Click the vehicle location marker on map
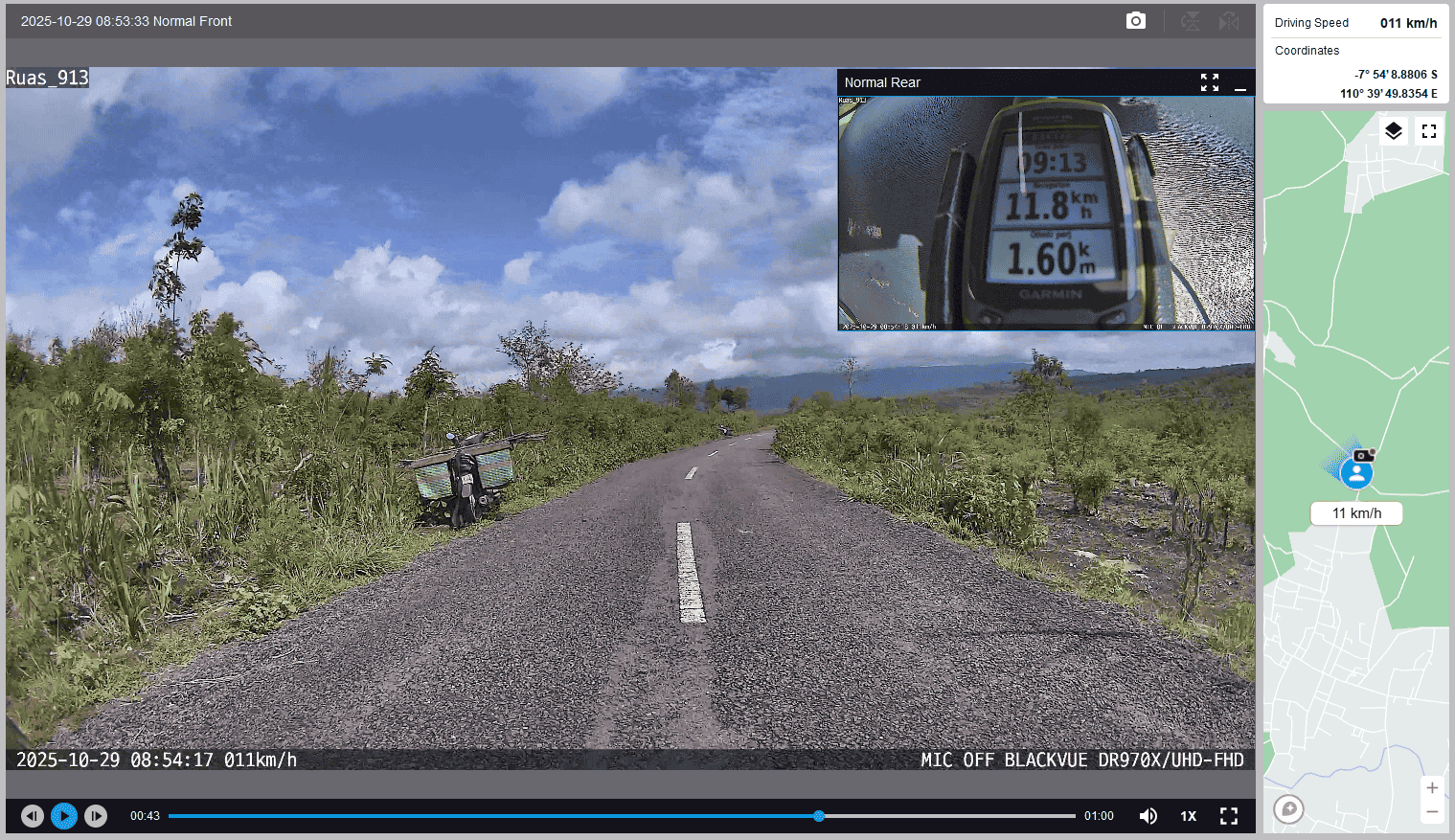The width and height of the screenshot is (1455, 840). (1356, 473)
